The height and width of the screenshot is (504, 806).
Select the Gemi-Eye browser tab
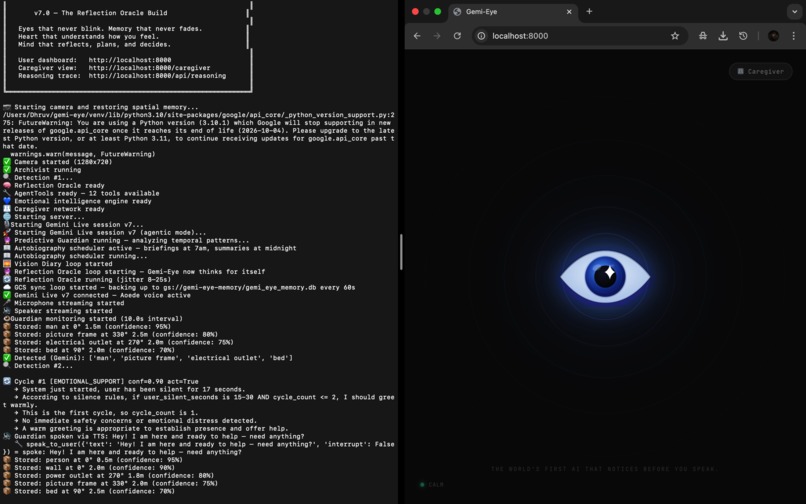(x=513, y=12)
